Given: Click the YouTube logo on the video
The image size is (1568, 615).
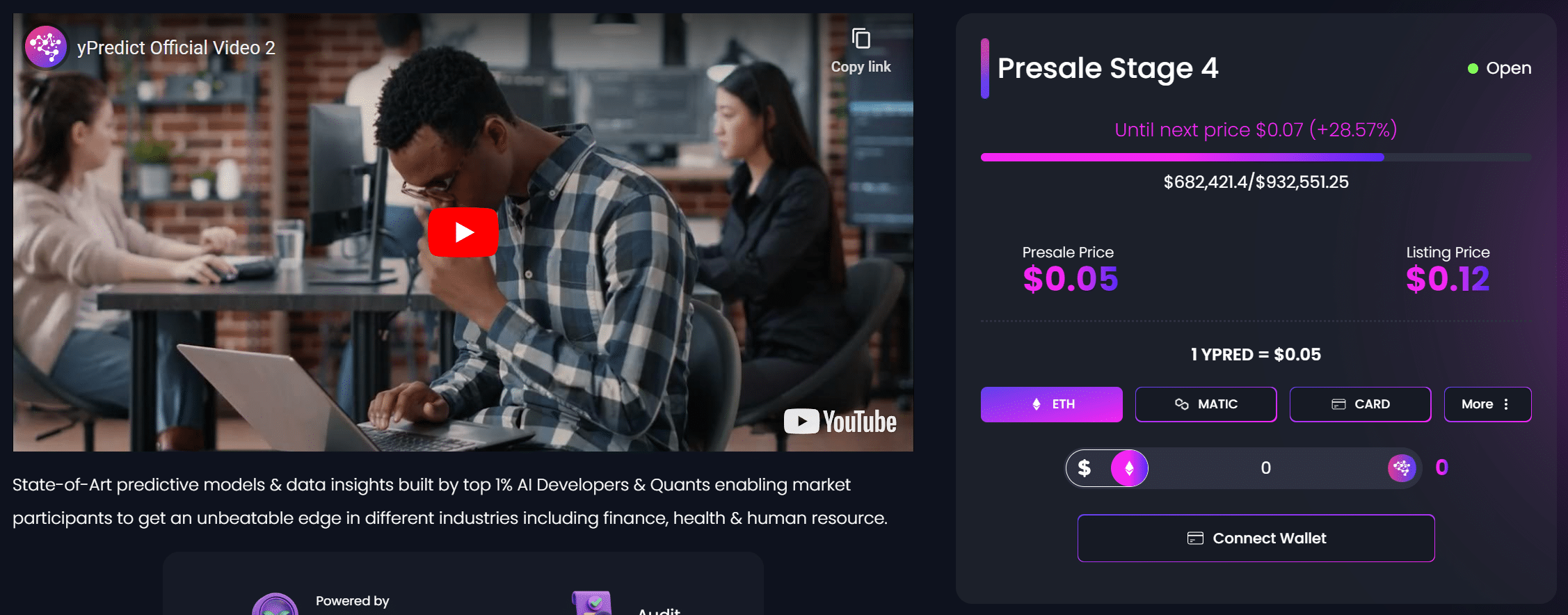Looking at the screenshot, I should pos(840,422).
